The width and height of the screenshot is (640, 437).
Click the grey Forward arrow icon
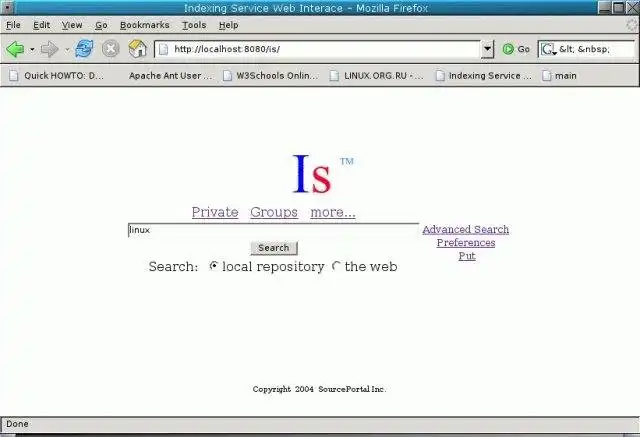pos(50,49)
